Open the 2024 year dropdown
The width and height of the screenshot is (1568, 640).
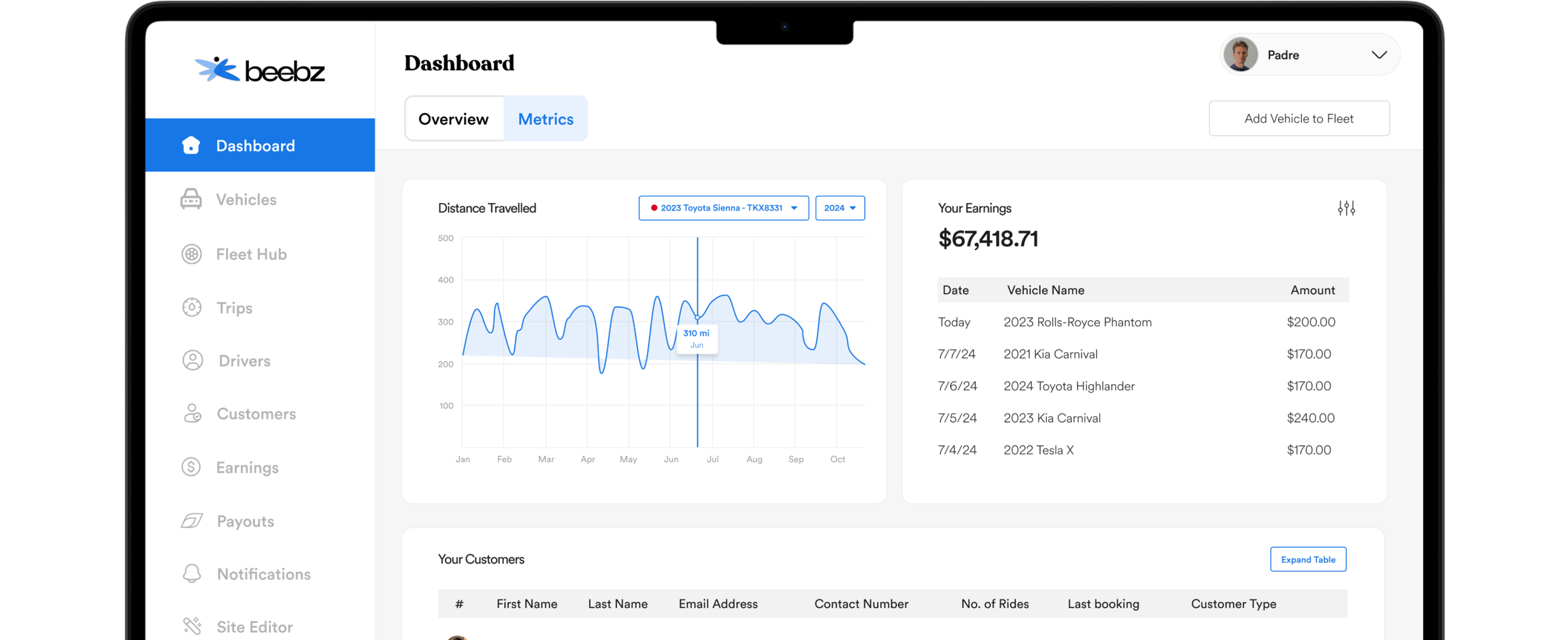point(840,208)
